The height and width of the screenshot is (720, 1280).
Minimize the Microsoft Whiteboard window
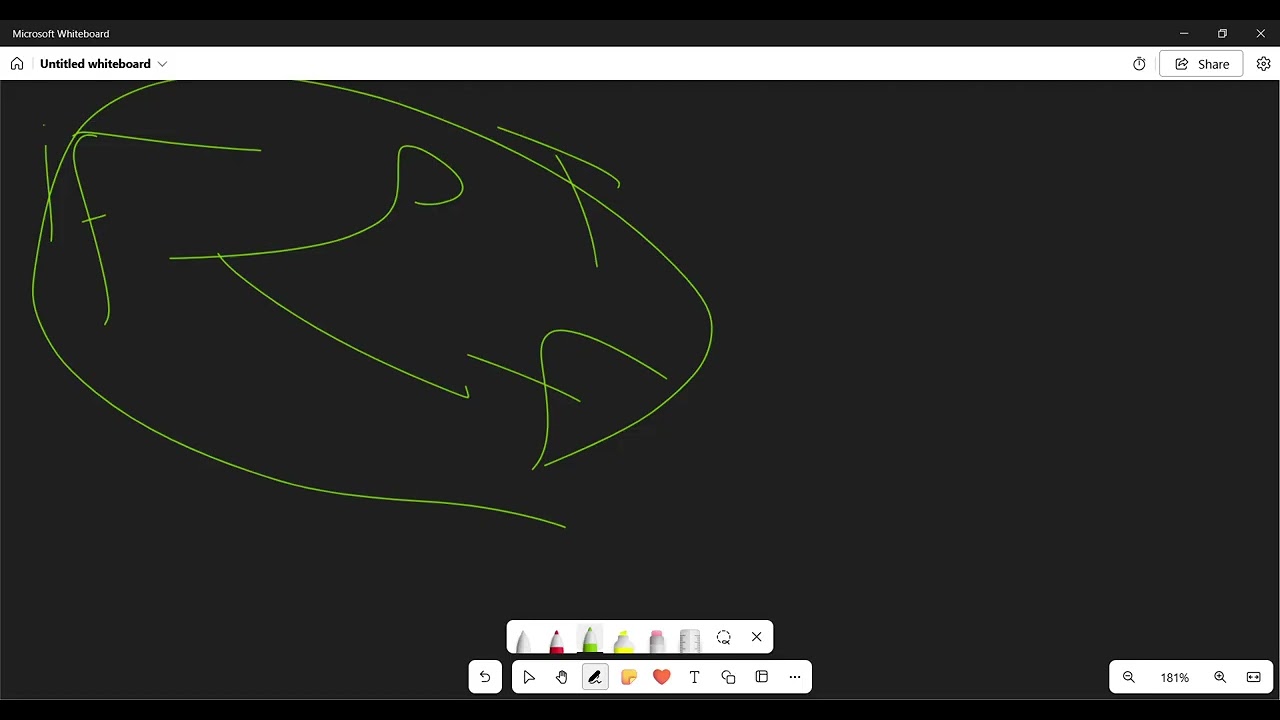pos(1184,33)
